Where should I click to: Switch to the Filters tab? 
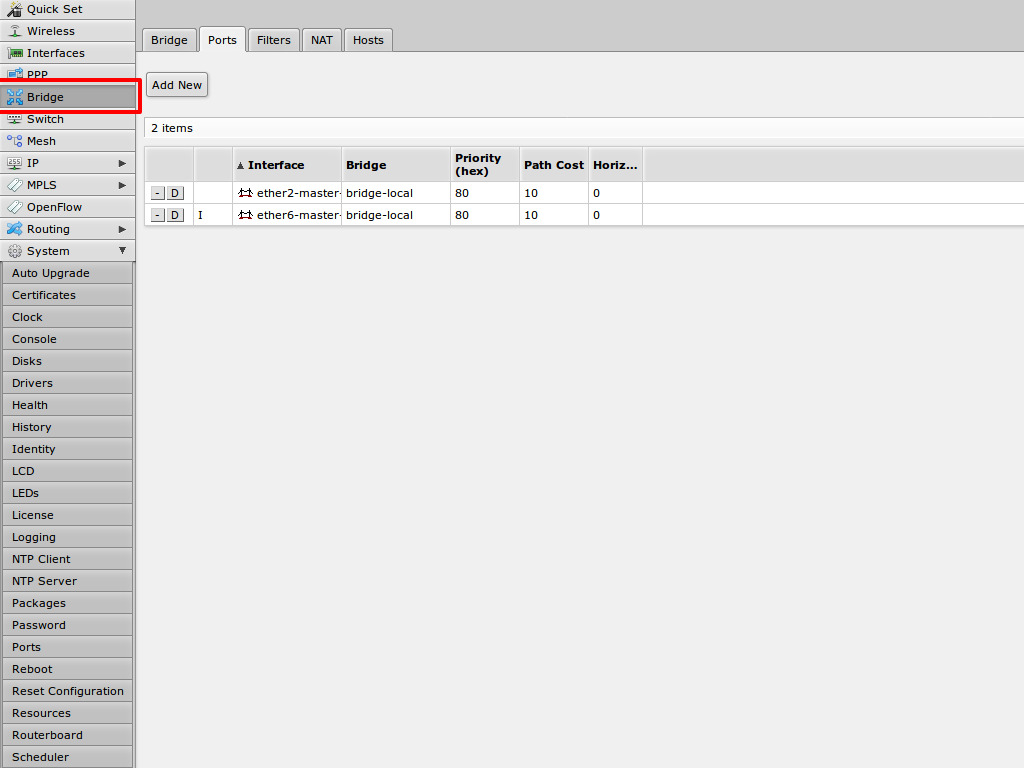pos(273,40)
